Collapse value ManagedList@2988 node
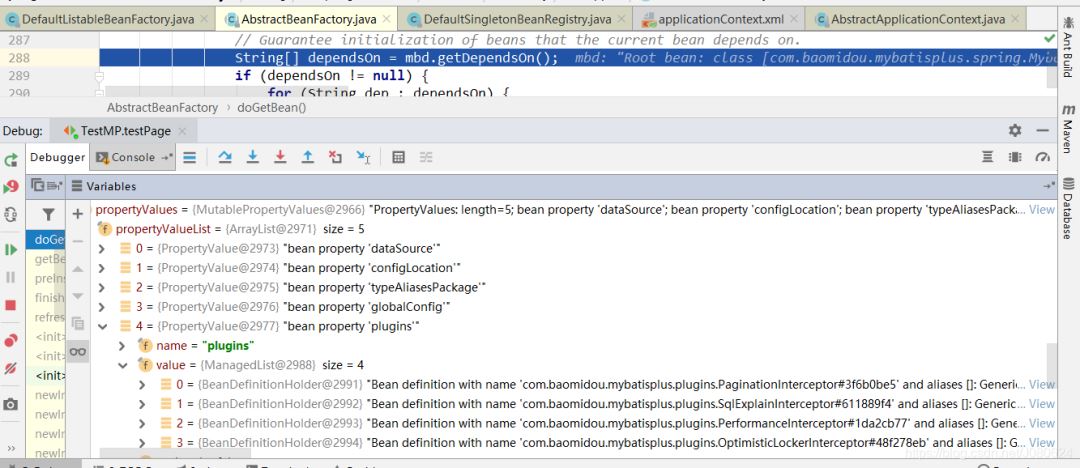 [122, 365]
